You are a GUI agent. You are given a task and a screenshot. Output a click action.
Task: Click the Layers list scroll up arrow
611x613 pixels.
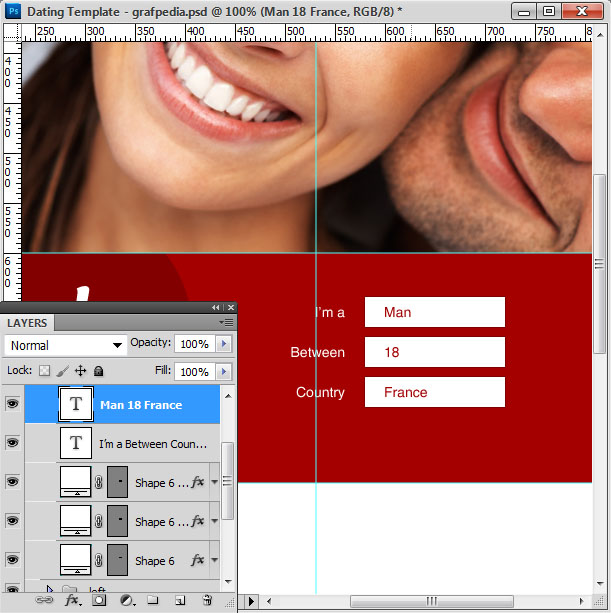click(x=228, y=396)
